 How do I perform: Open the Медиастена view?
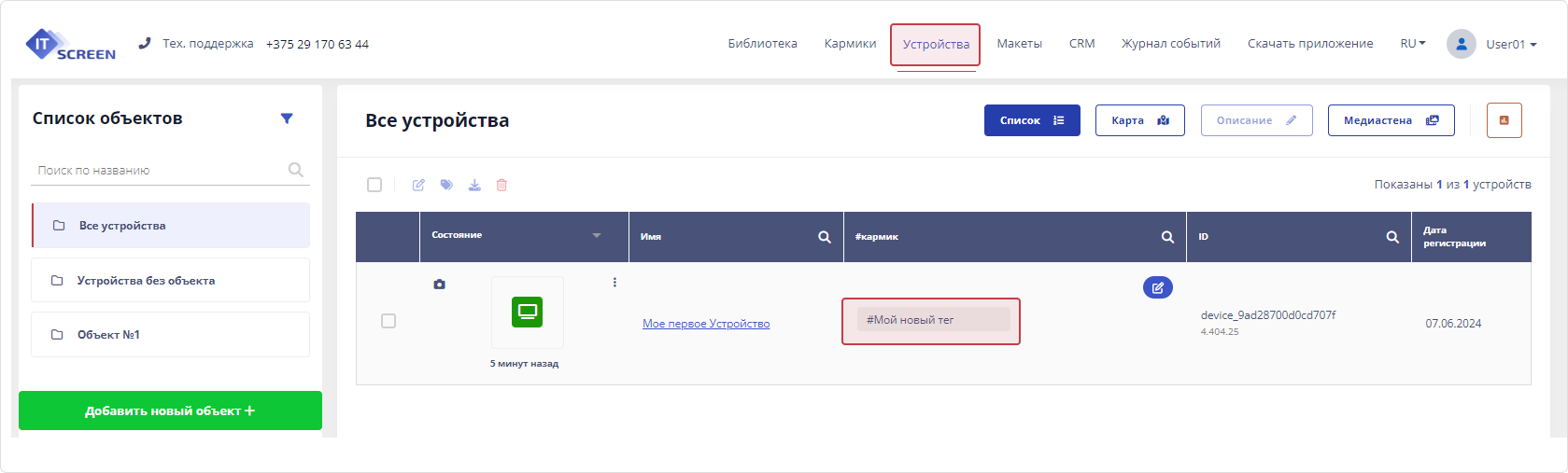(1391, 120)
